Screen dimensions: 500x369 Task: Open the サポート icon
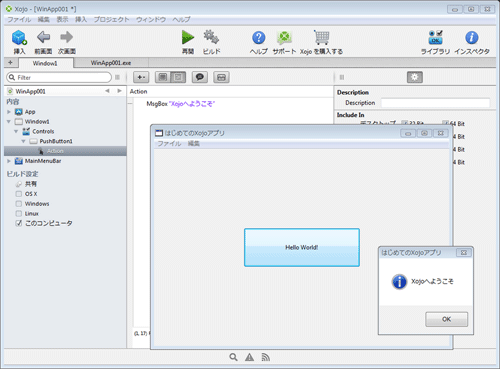(x=284, y=38)
